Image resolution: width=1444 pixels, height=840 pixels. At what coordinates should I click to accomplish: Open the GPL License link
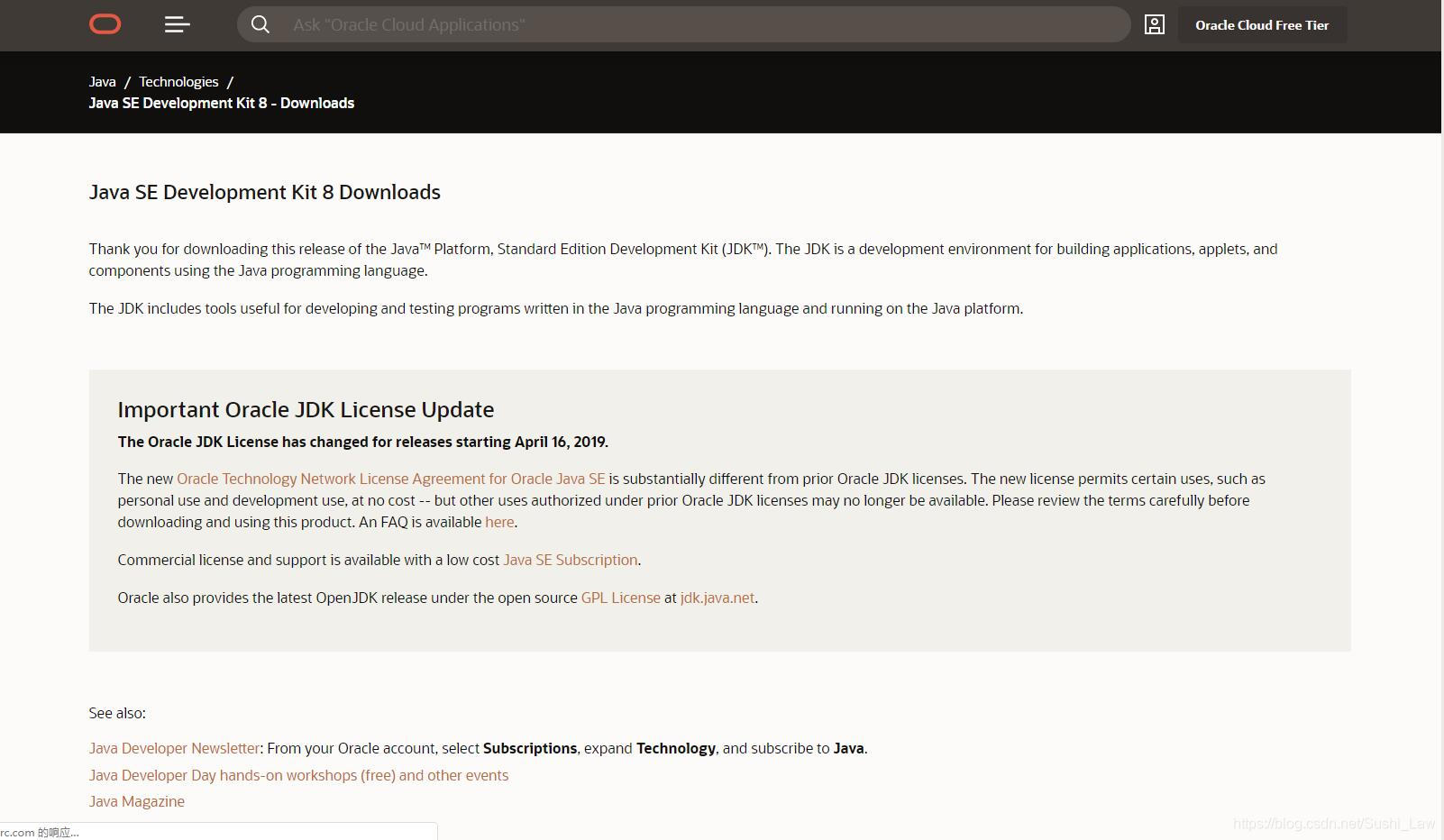click(x=621, y=598)
